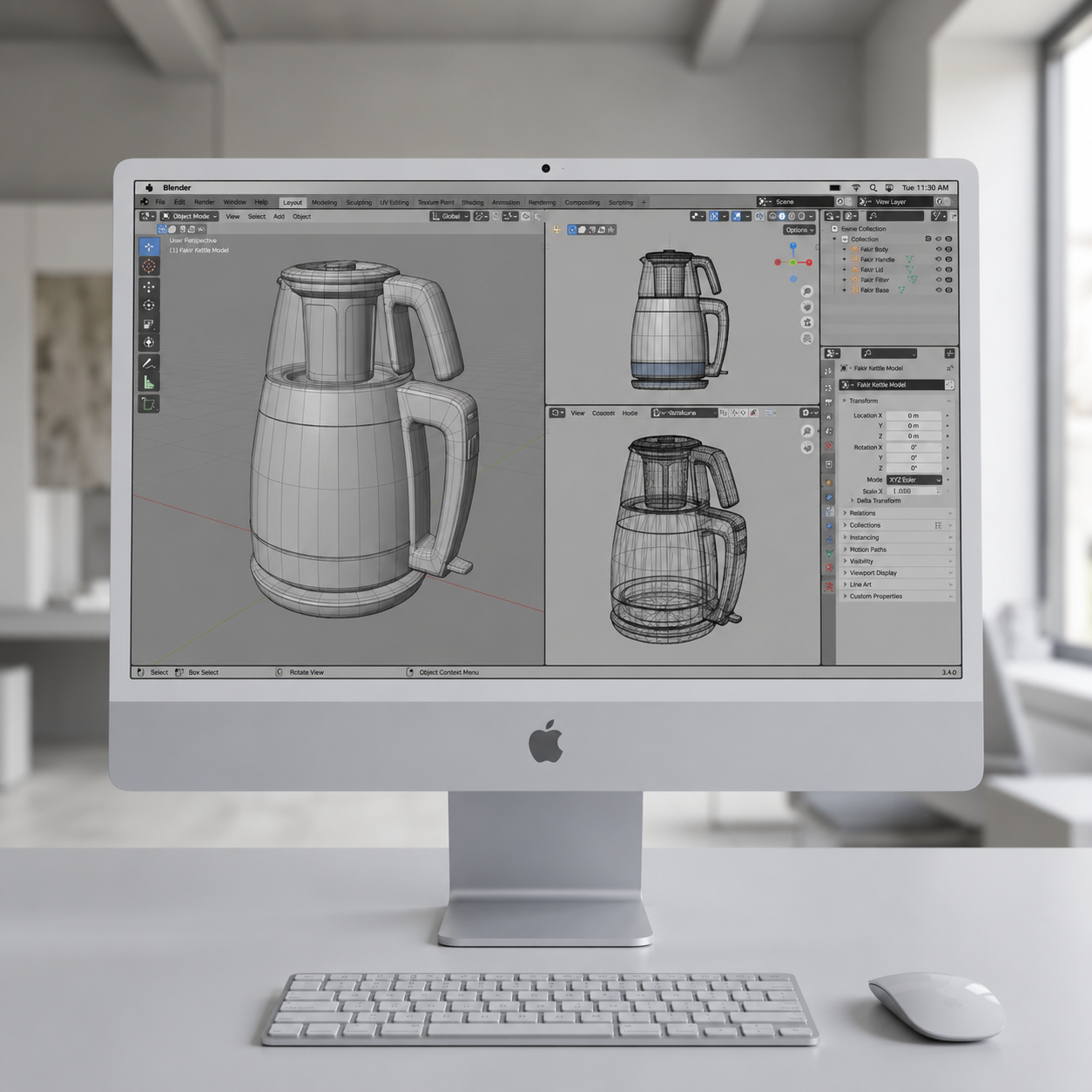Hide Collection with its eye icon
1092x1092 pixels.
coord(939,239)
